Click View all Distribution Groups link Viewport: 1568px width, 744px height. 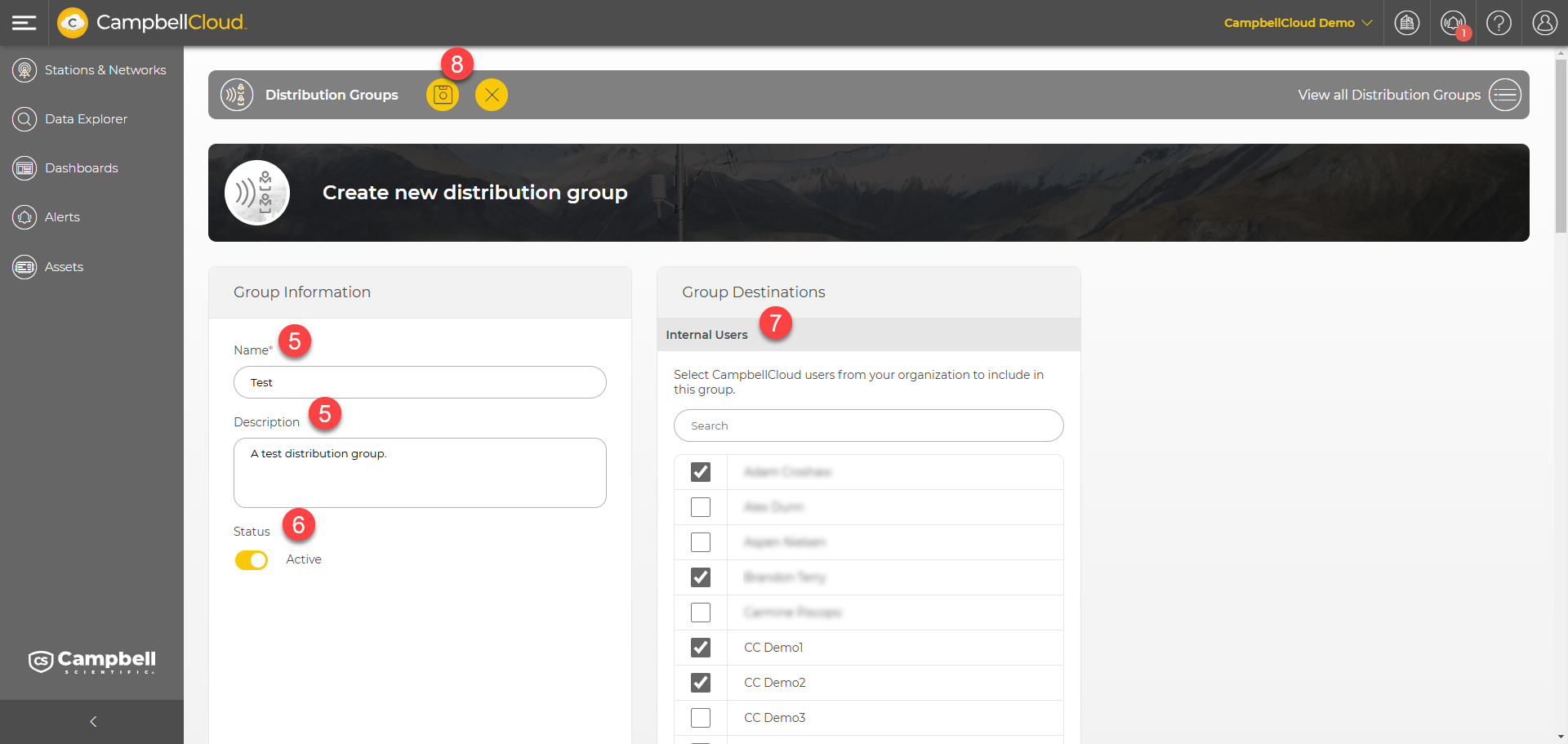point(1389,95)
